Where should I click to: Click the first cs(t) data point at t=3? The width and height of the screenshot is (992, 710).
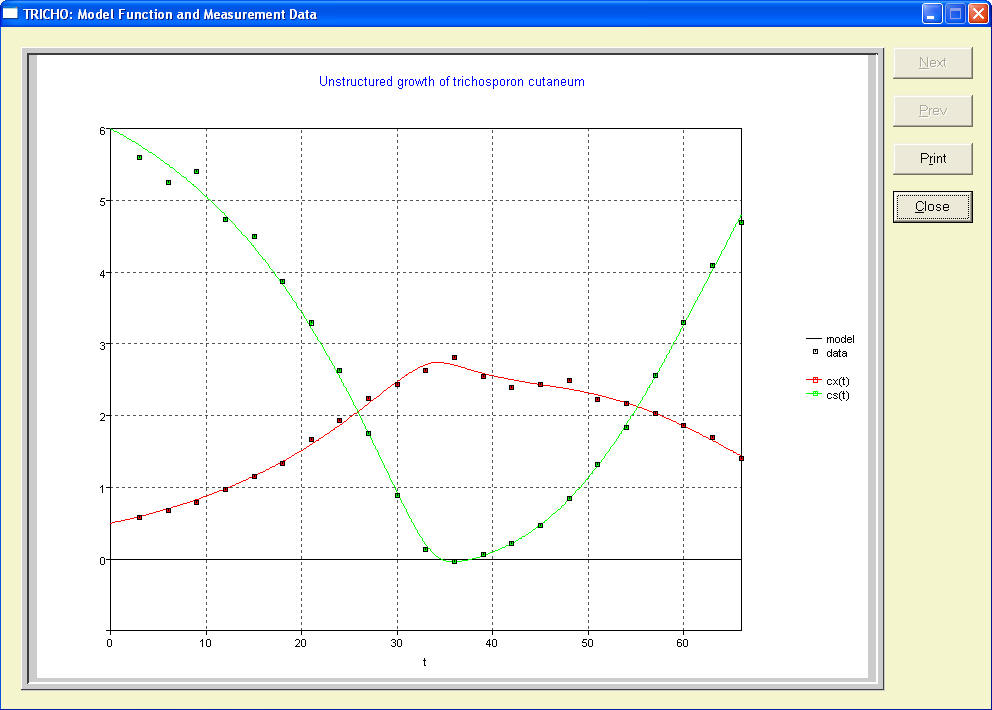139,157
